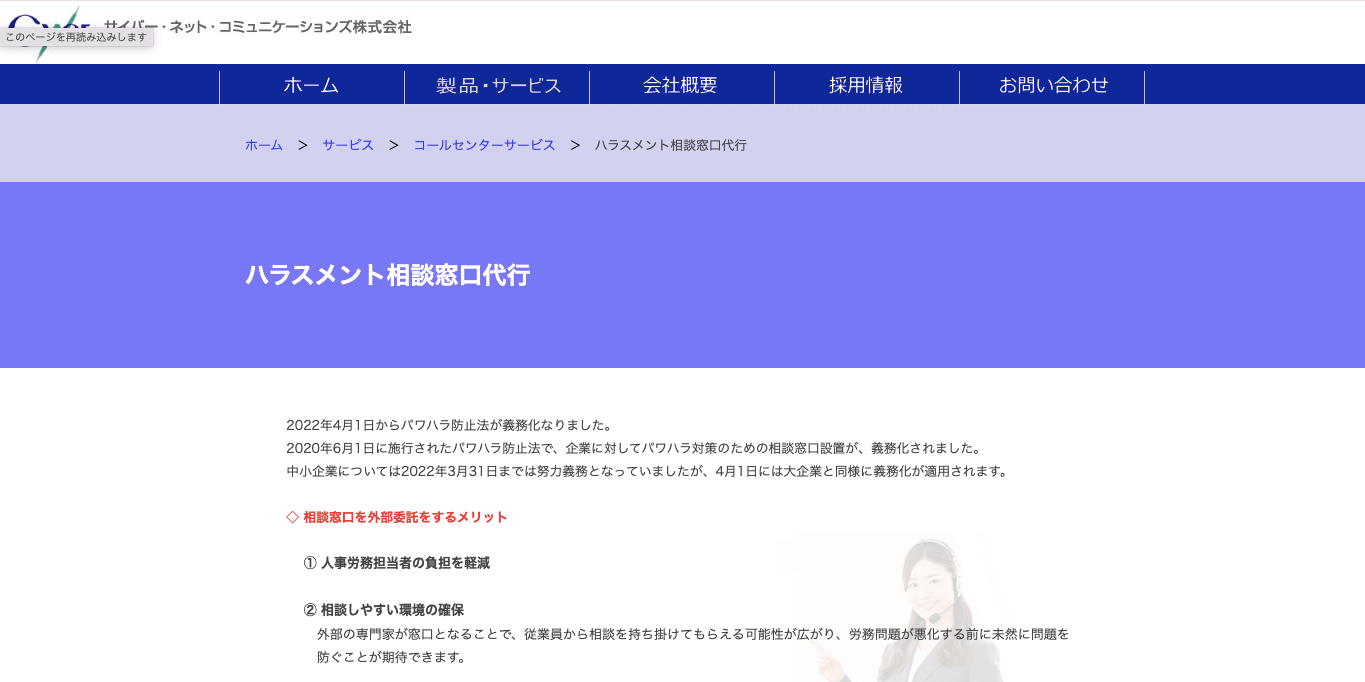Image resolution: width=1365 pixels, height=682 pixels.
Task: Open the コールセンターサービス breadcrumb link
Action: tap(484, 145)
